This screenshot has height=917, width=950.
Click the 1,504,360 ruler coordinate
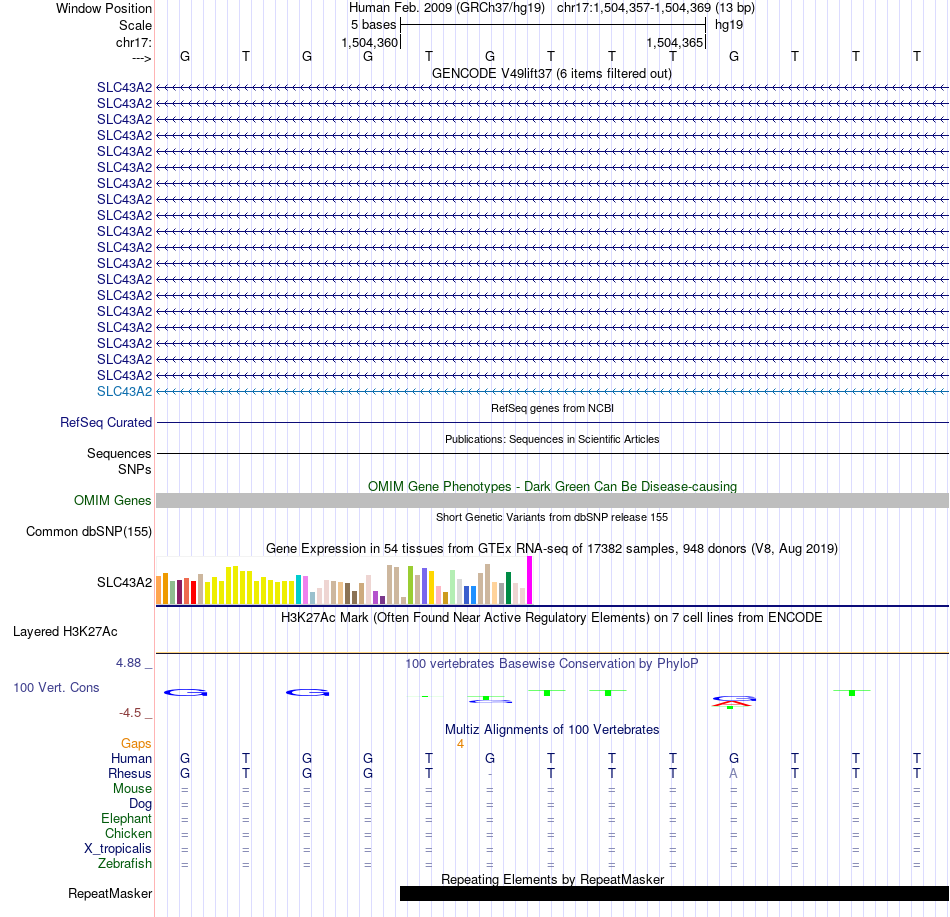click(370, 42)
